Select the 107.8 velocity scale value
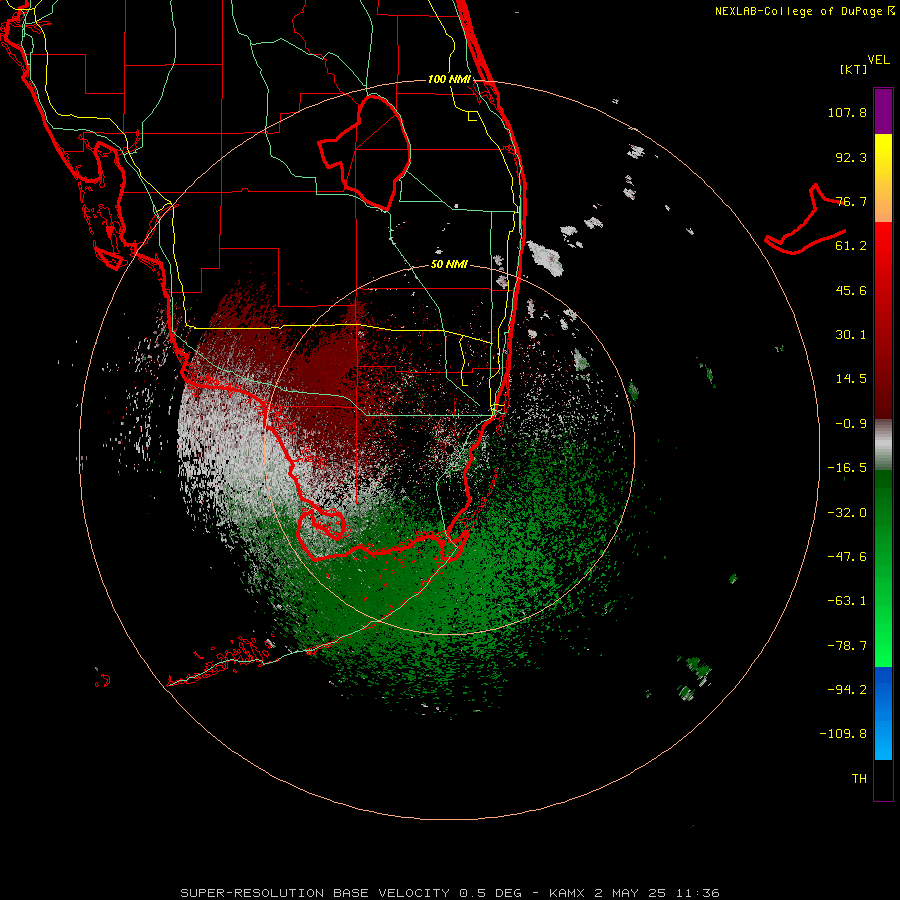The width and height of the screenshot is (900, 900). [x=847, y=112]
